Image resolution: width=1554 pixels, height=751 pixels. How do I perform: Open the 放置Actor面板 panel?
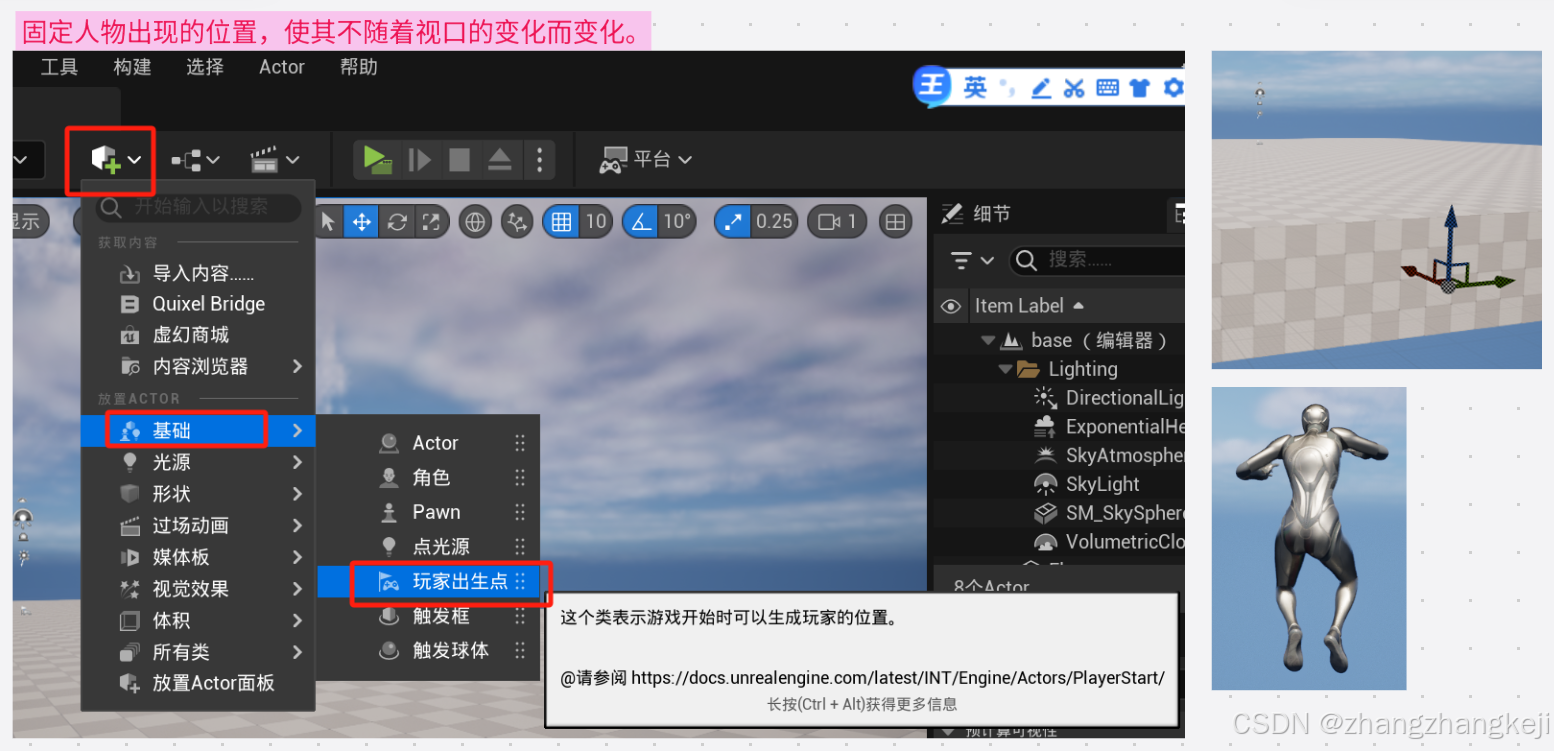210,683
